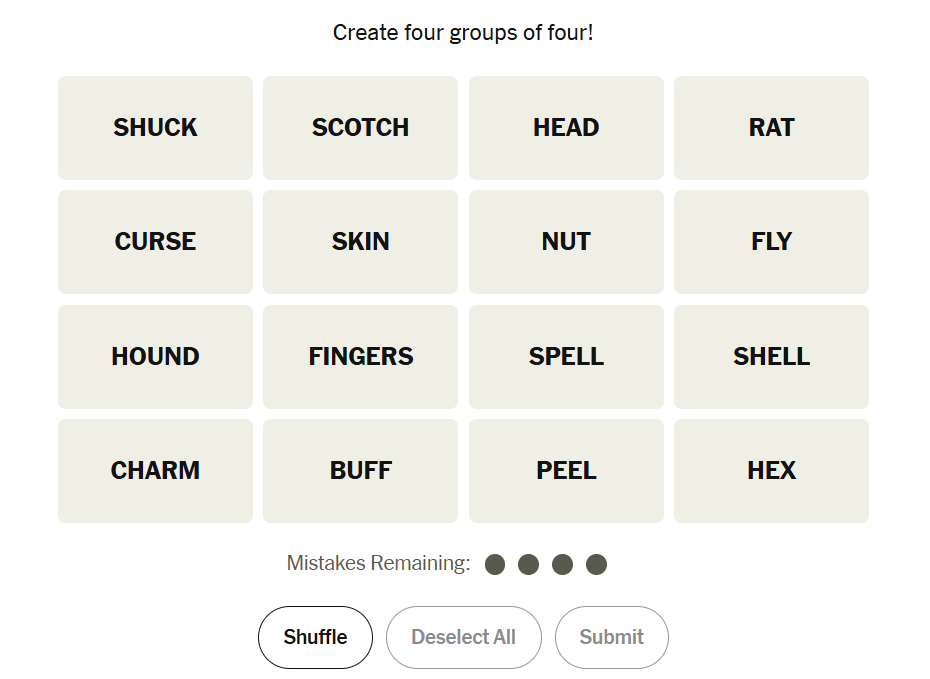Image resolution: width=930 pixels, height=679 pixels.
Task: Select the SHELL tile
Action: (771, 357)
